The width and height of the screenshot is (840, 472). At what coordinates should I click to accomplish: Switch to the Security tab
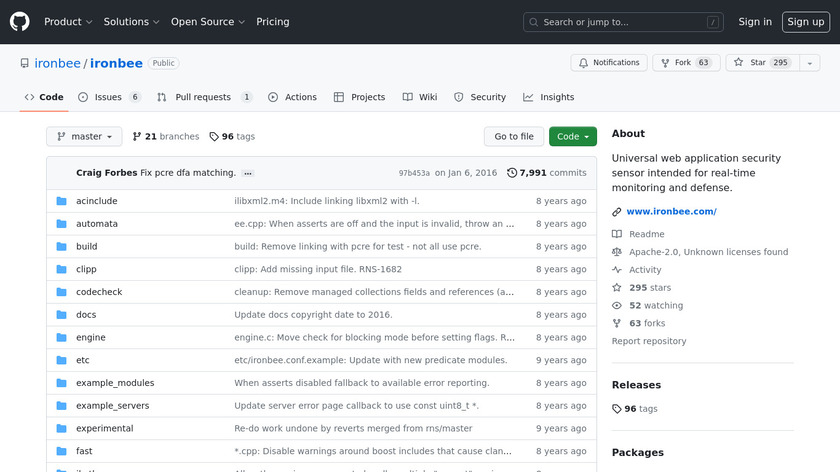coord(480,97)
